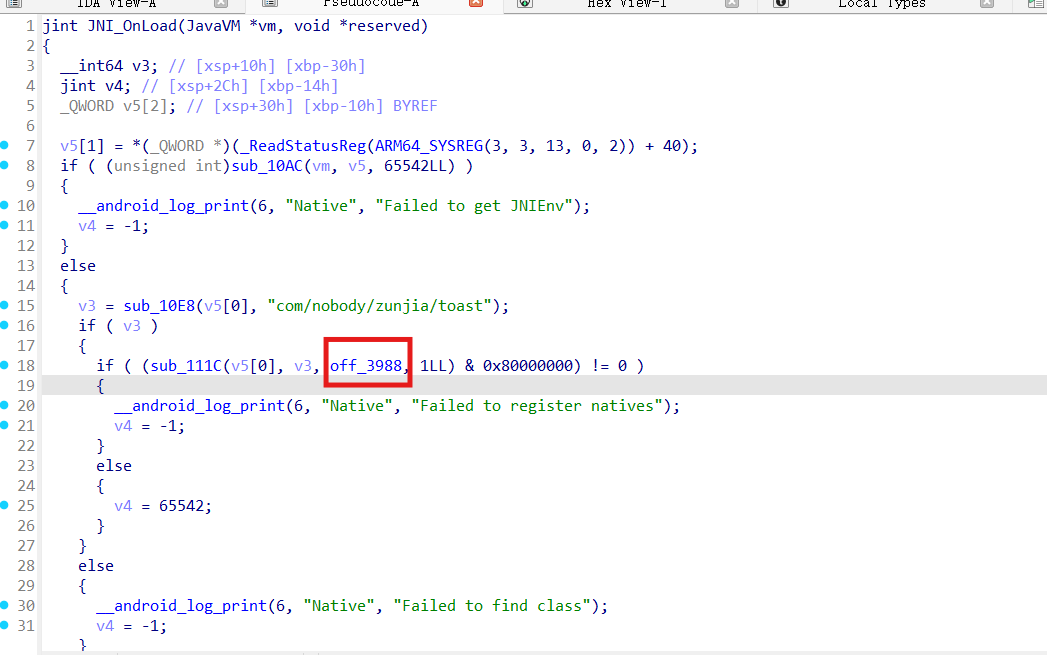Screen dimensions: 1047x655
Task: Toggle breakpoint dot on line 25
Action: pos(5,506)
